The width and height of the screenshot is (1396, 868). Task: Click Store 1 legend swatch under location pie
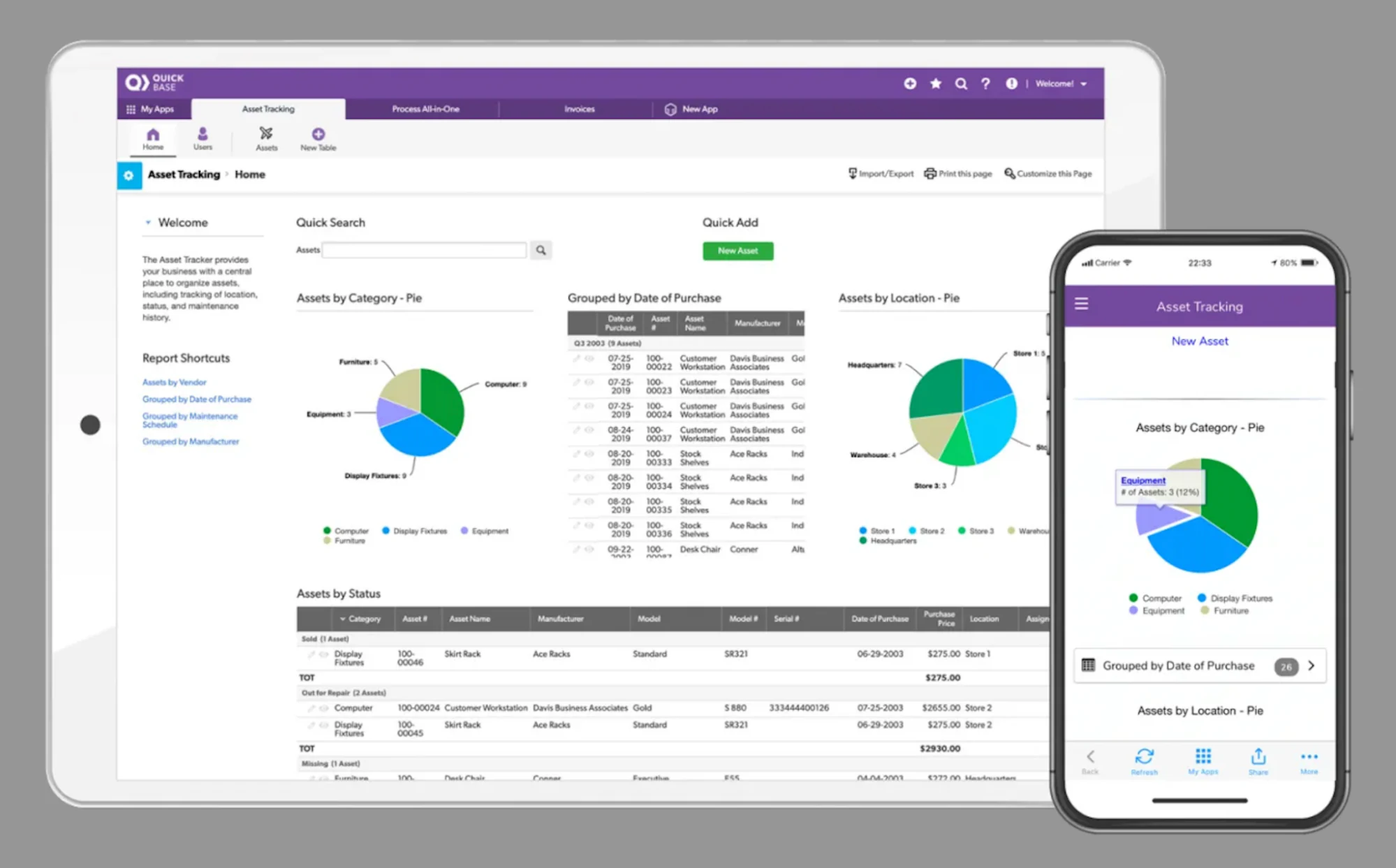tap(863, 531)
